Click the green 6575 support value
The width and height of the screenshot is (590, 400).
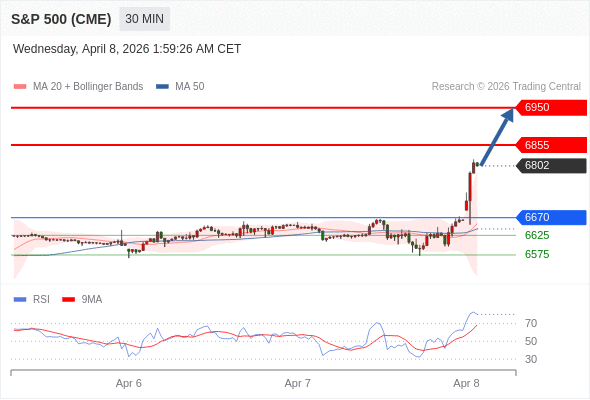tap(537, 254)
